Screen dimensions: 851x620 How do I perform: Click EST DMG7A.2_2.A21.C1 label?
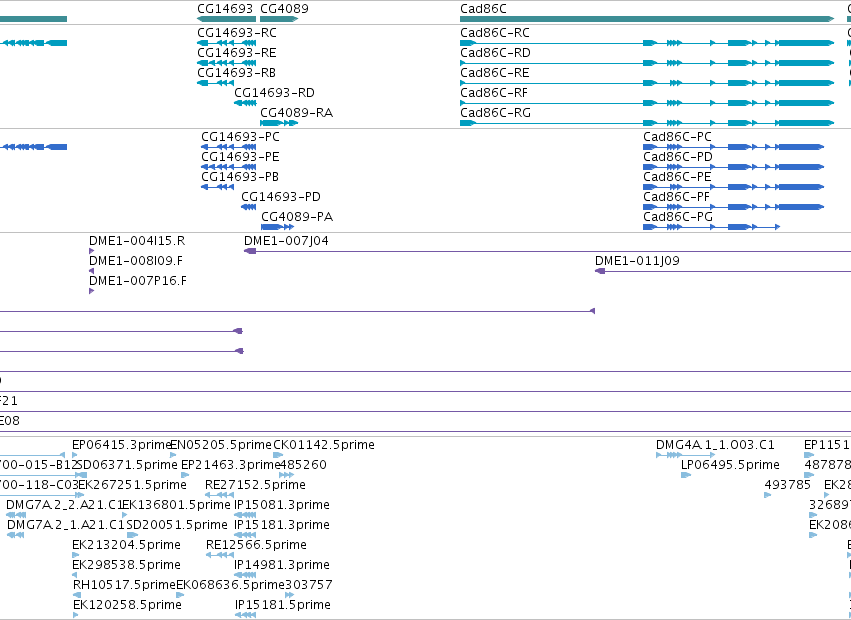point(65,505)
